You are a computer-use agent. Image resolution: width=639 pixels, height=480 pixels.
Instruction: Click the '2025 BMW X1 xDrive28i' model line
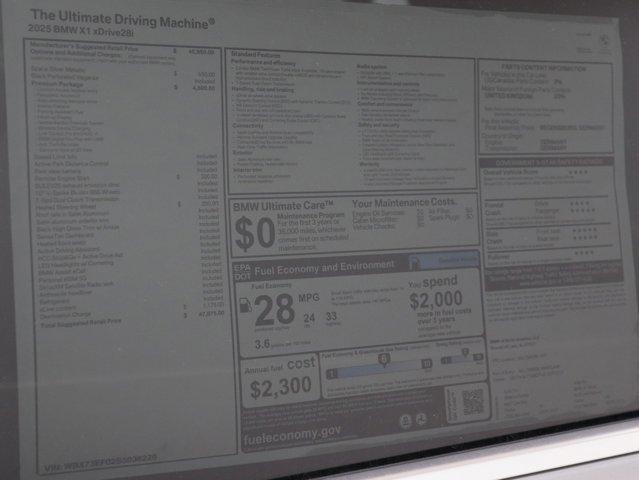(80, 31)
